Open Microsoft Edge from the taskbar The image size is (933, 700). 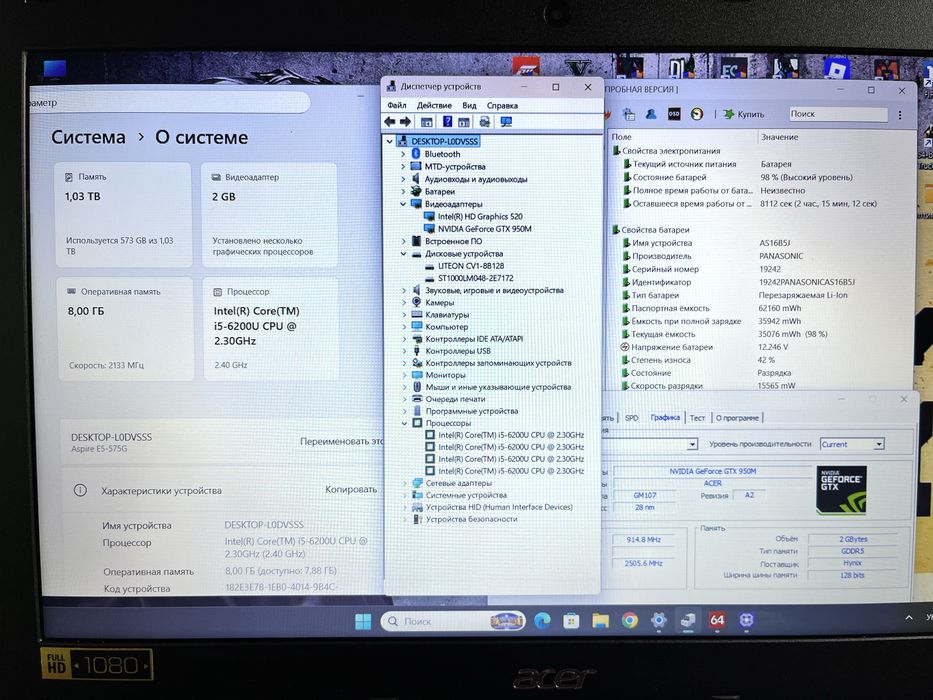[542, 621]
